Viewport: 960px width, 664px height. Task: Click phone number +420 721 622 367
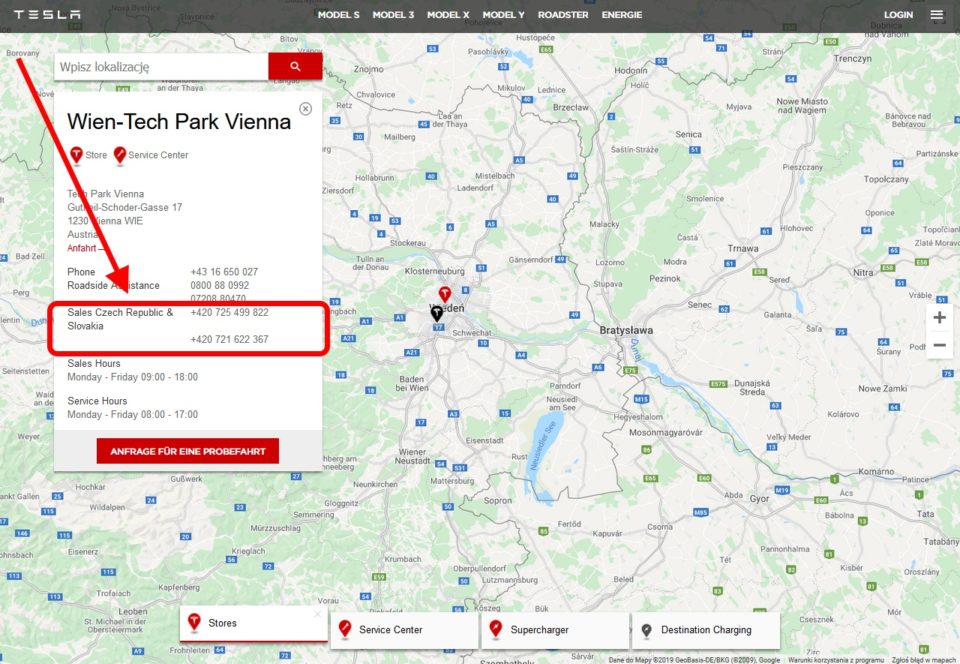230,339
